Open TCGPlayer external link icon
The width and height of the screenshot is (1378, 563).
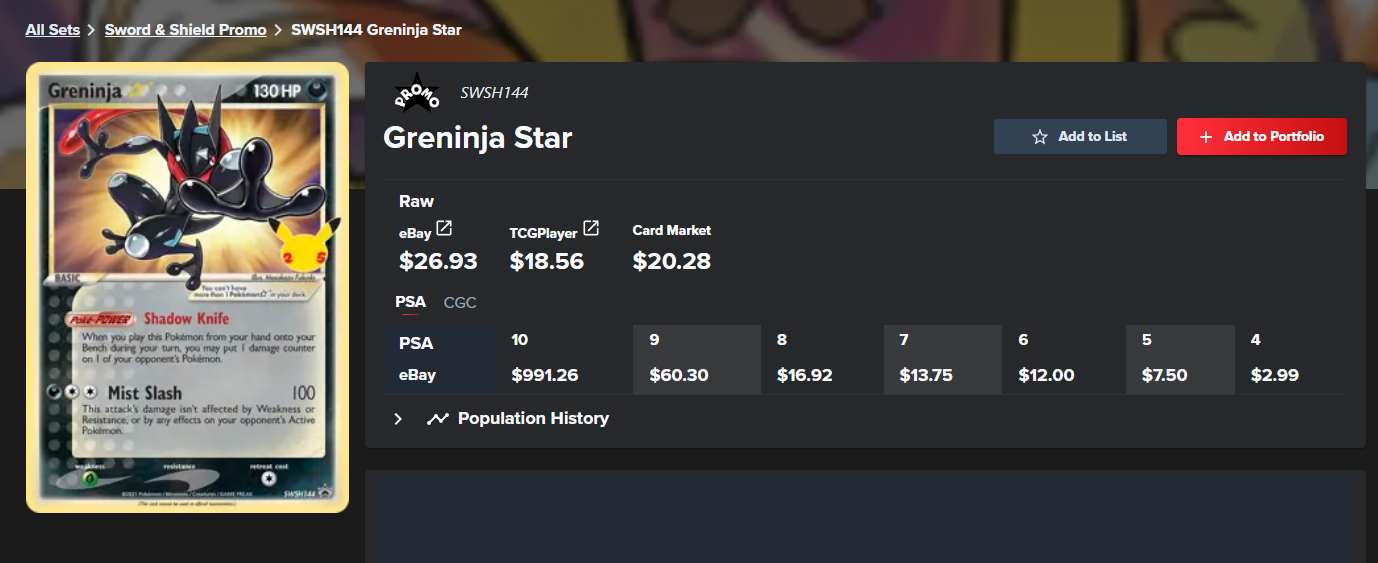pyautogui.click(x=591, y=229)
